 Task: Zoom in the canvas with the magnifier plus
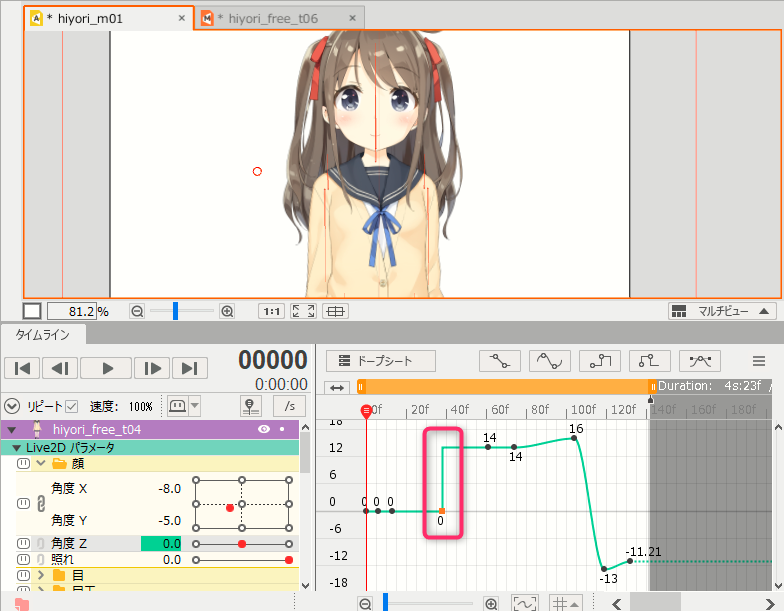pos(227,311)
